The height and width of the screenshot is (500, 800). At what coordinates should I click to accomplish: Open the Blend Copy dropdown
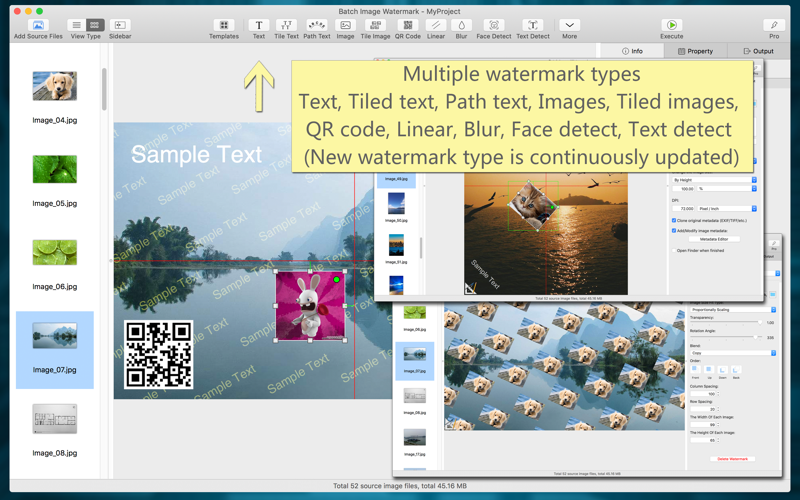(x=733, y=353)
